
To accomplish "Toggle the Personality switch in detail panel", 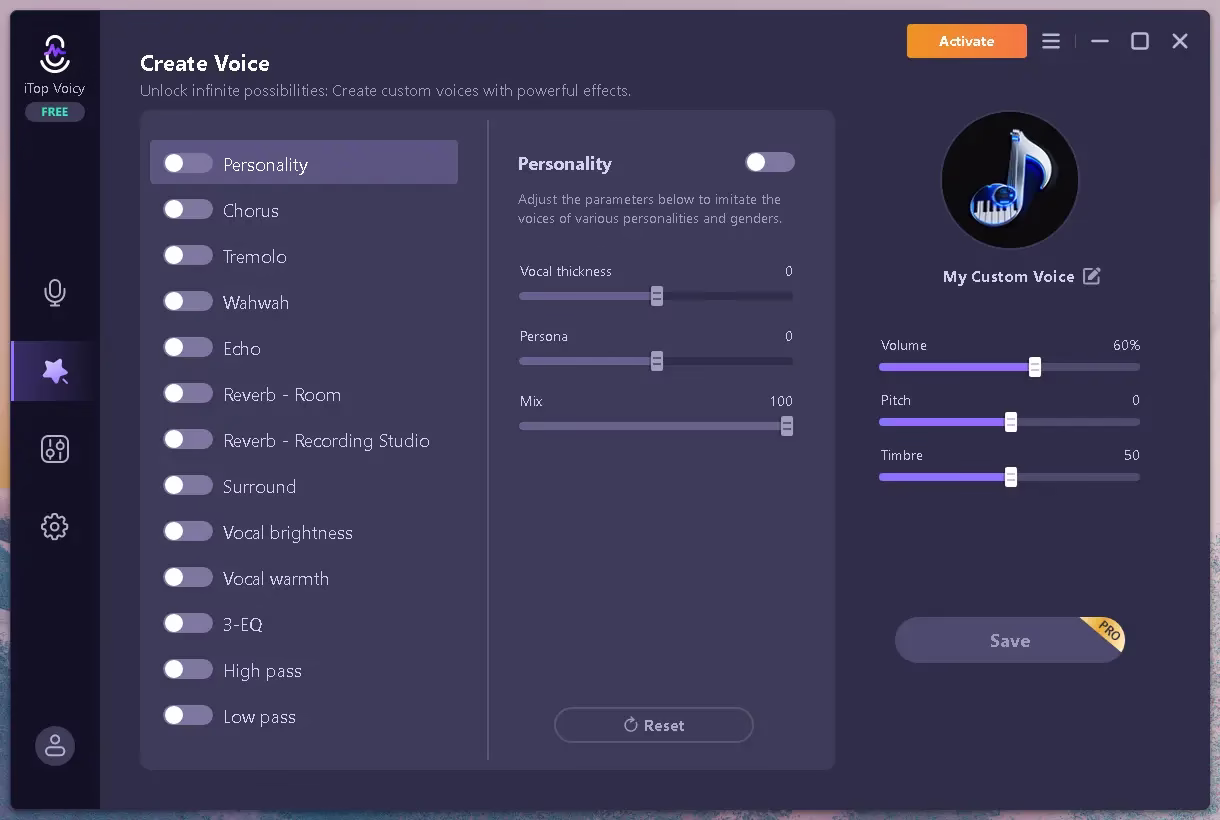I will click(769, 163).
